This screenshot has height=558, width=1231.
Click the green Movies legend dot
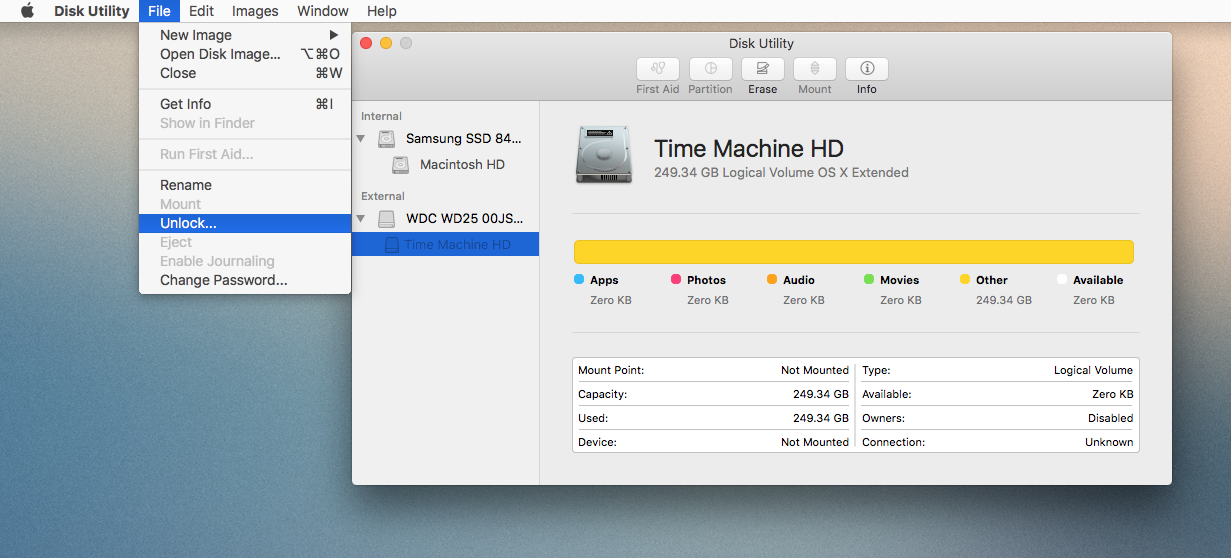point(869,280)
